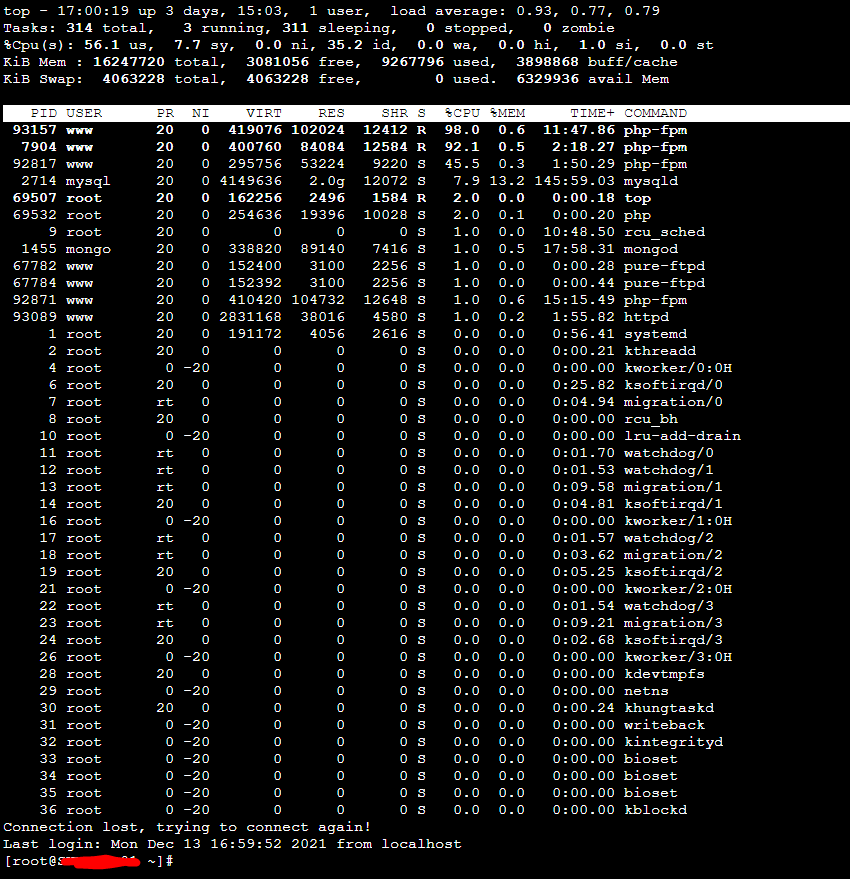This screenshot has height=879, width=850.
Task: Click kintegrityd process name
Action: coord(673,742)
